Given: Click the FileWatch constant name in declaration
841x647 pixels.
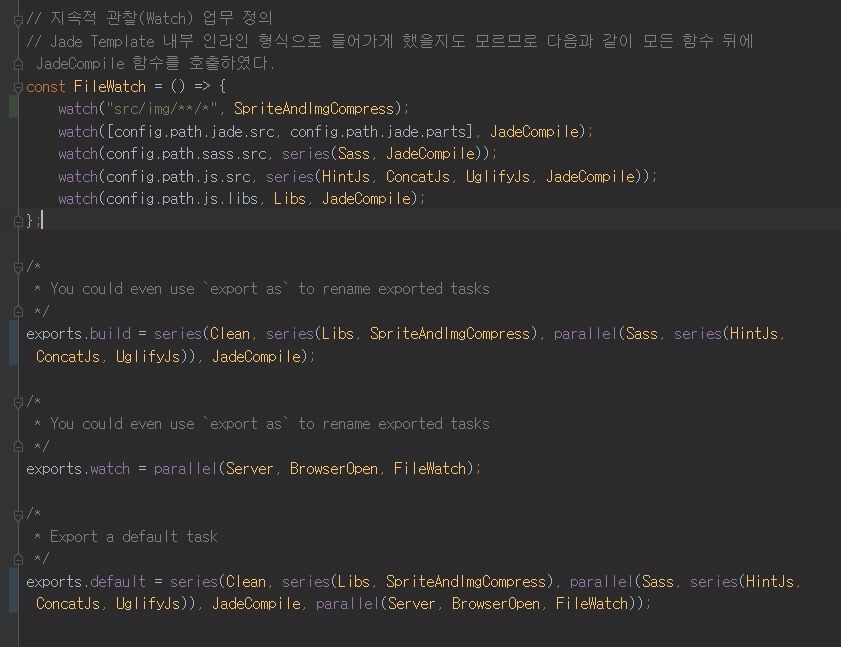Looking at the screenshot, I should tap(109, 86).
